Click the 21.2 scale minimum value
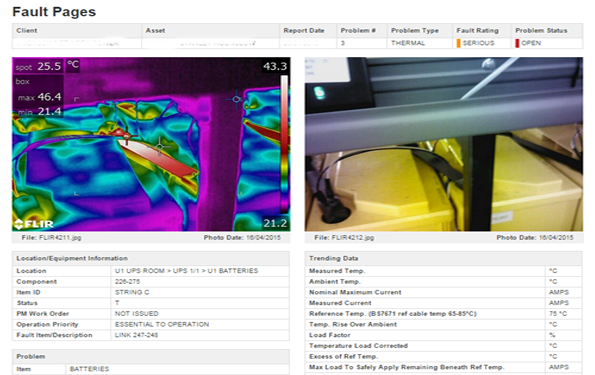This screenshot has height=375, width=595. click(275, 223)
